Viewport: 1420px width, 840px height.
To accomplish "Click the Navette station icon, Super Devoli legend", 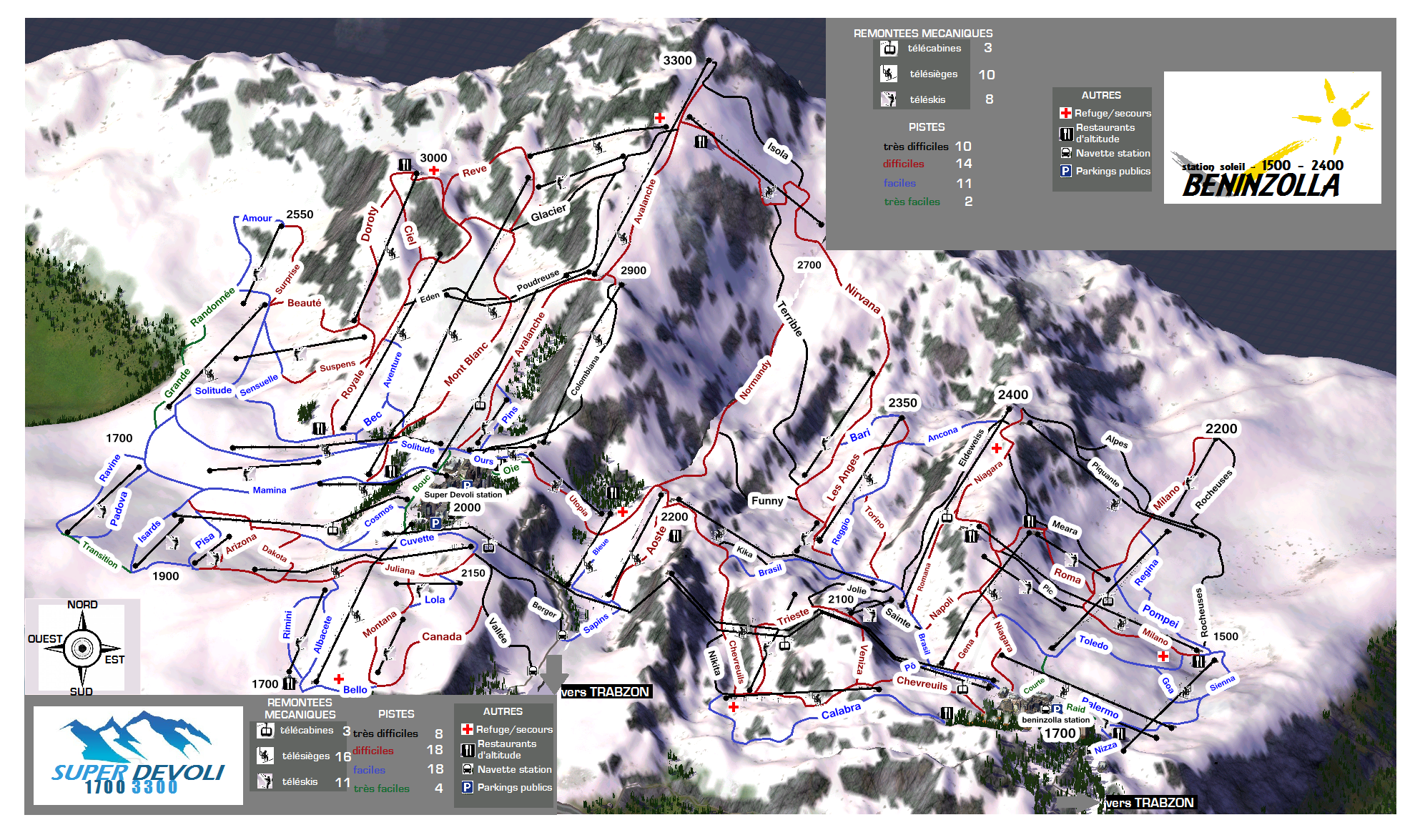I will click(468, 769).
